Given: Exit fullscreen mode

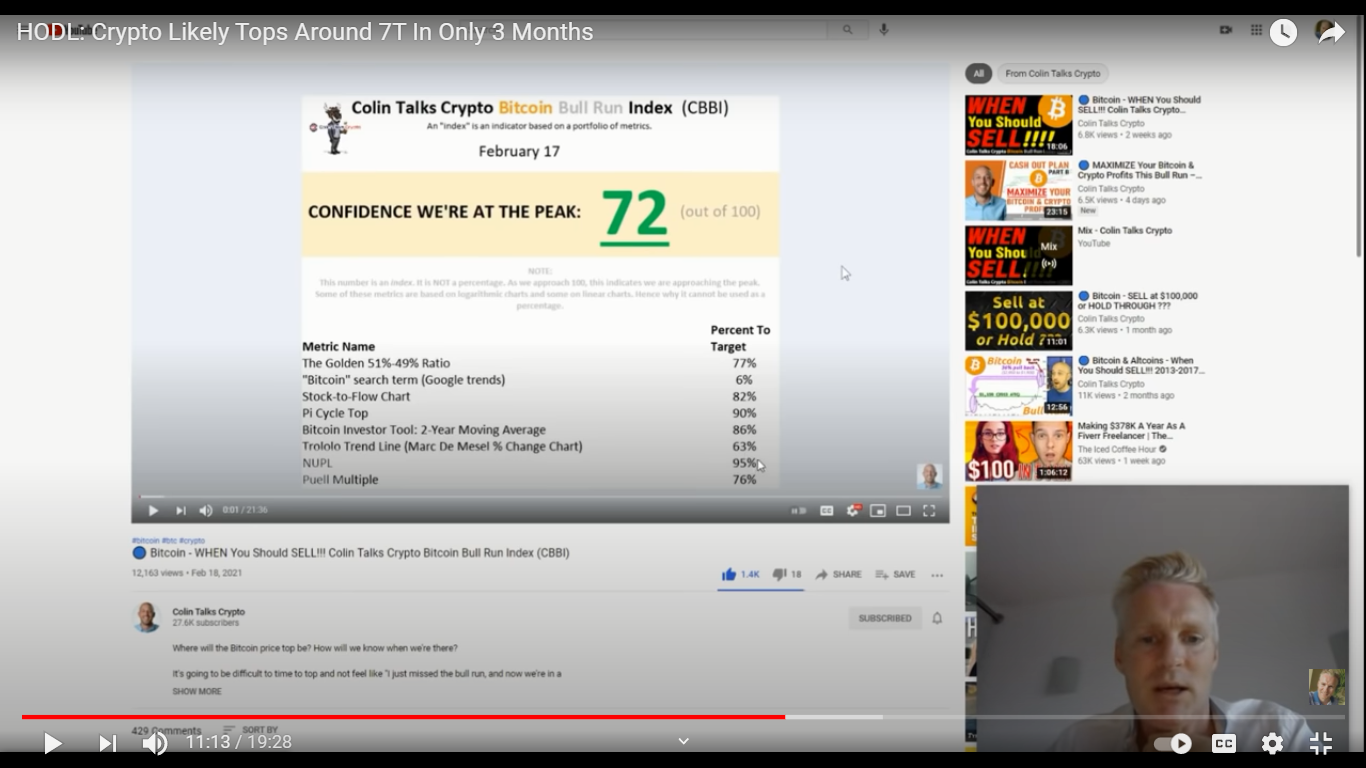Looking at the screenshot, I should tap(1321, 743).
